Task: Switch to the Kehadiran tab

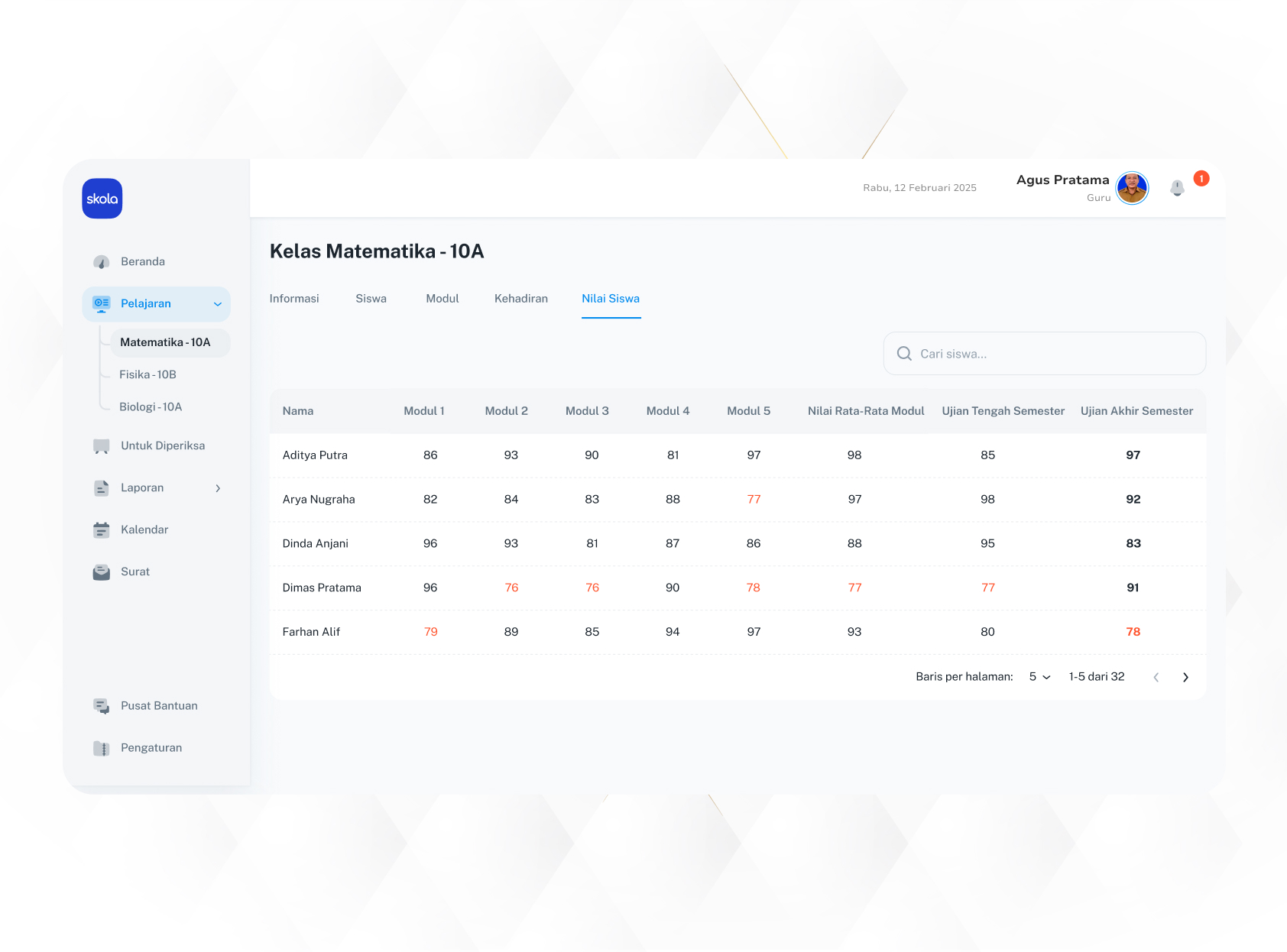Action: (520, 299)
